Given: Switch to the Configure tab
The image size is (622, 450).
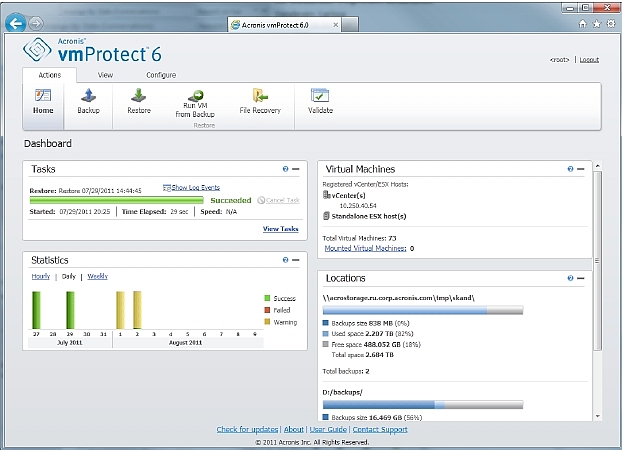Looking at the screenshot, I should (161, 75).
